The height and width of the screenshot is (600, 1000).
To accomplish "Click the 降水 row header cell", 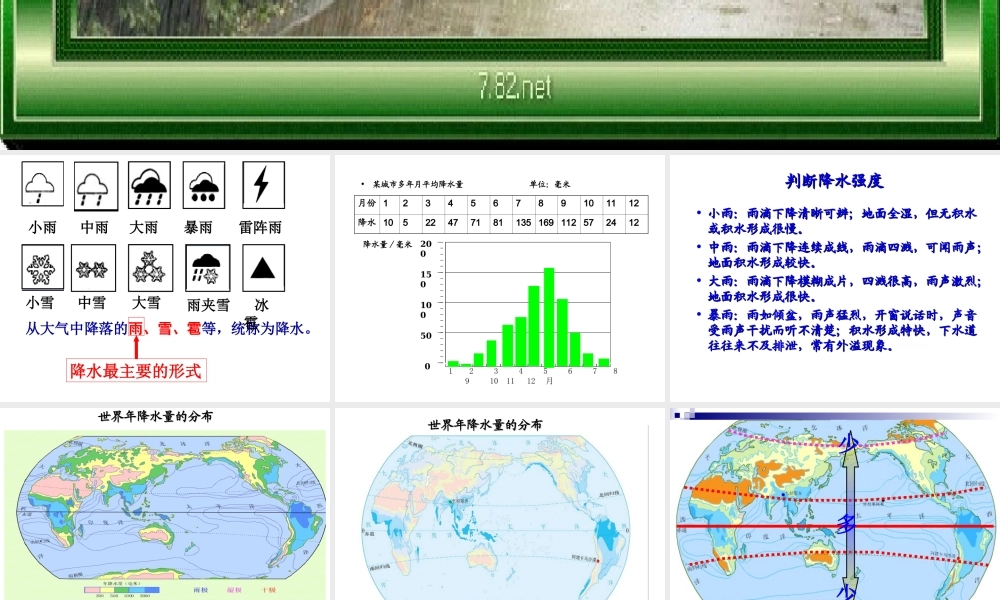I will coord(367,223).
